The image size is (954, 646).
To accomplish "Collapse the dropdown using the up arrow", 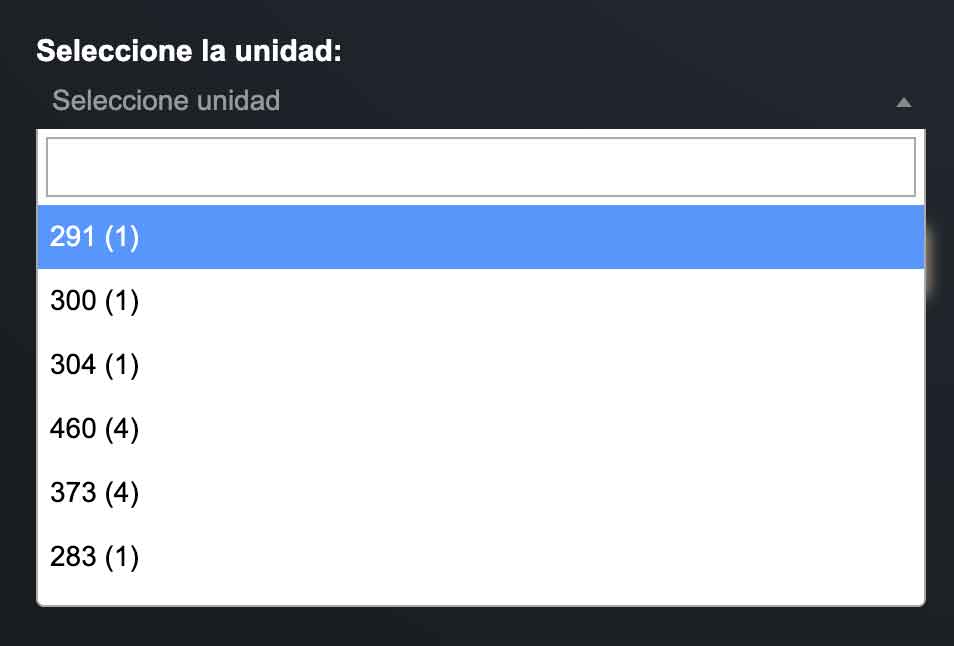I will (x=904, y=102).
